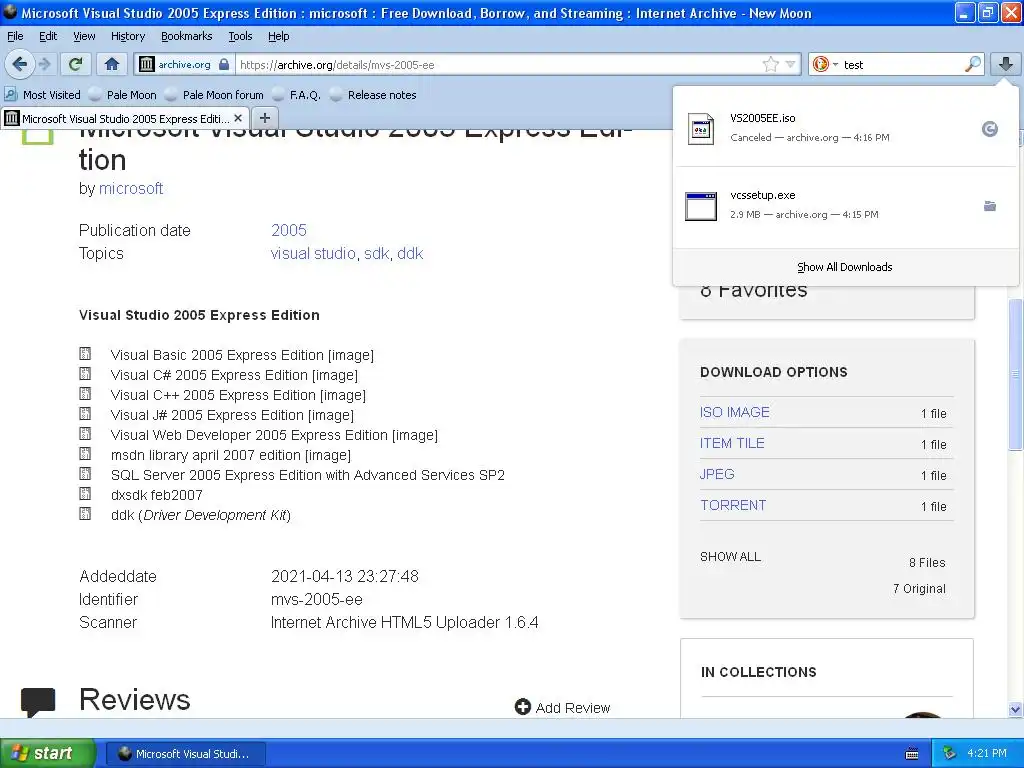
Task: Open the Release notes bookmark
Action: (374, 95)
